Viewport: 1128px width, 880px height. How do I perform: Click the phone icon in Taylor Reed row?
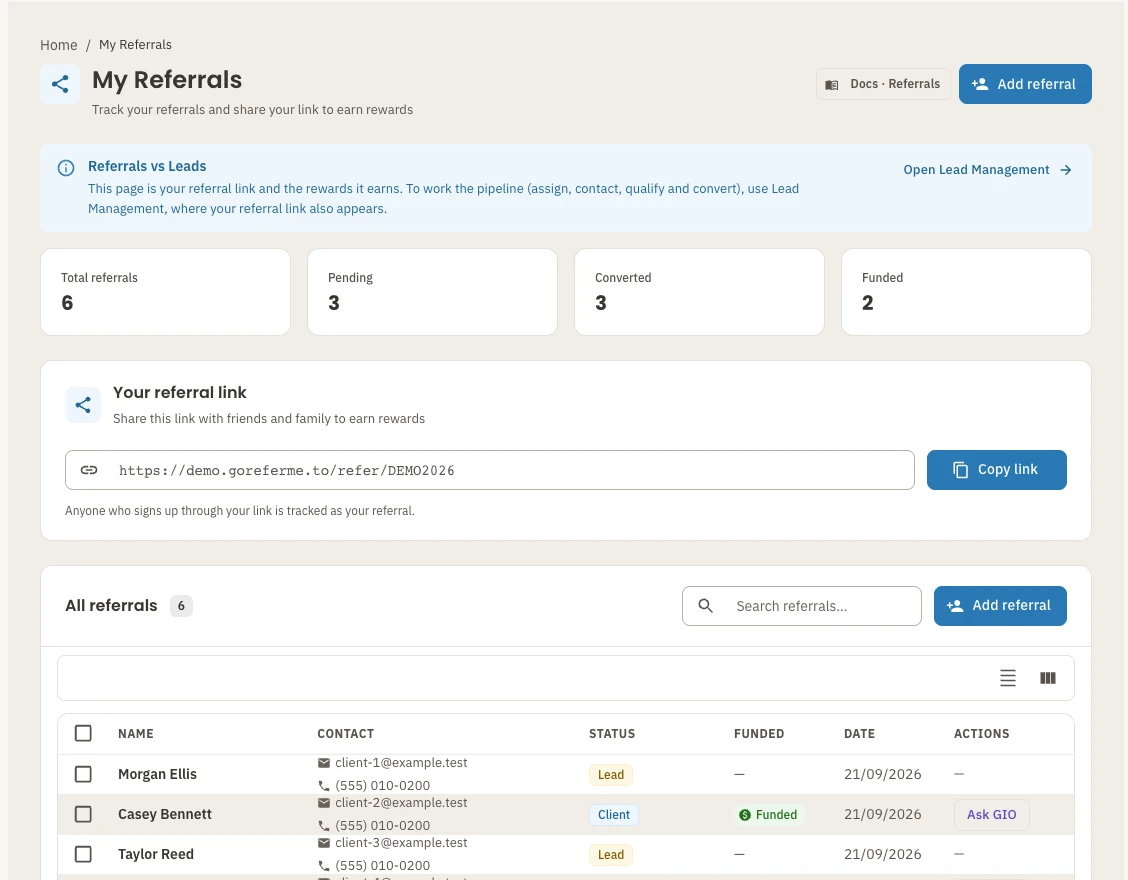(x=324, y=866)
